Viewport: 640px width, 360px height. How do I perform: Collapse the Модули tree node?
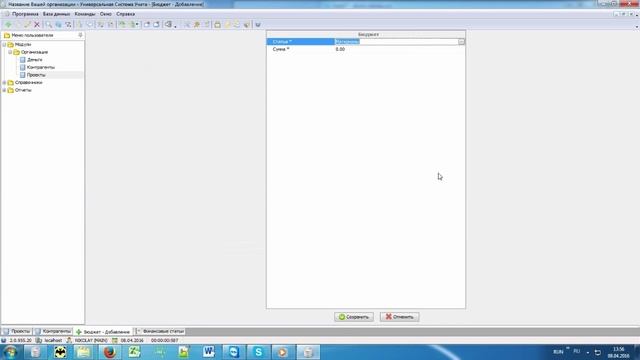pyautogui.click(x=4, y=44)
